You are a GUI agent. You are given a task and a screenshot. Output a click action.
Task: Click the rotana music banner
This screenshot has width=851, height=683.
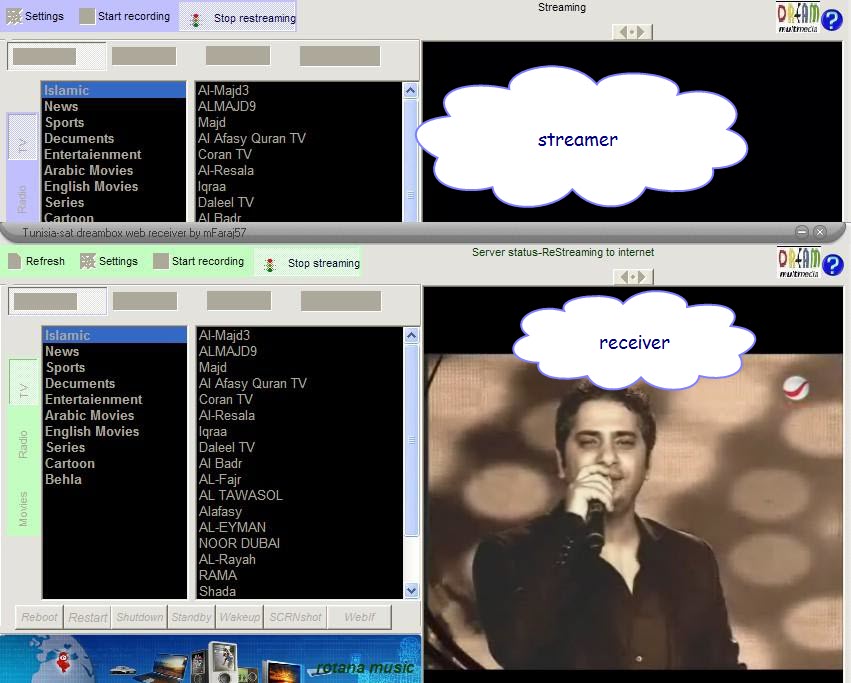[211, 659]
